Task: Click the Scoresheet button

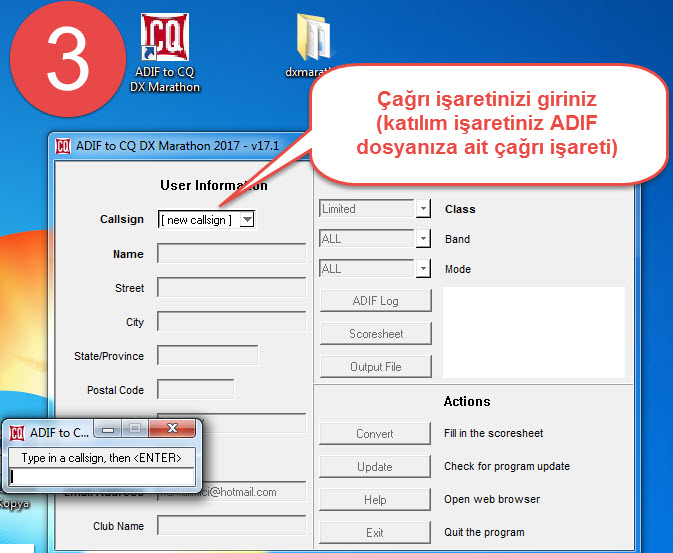Action: click(x=376, y=334)
